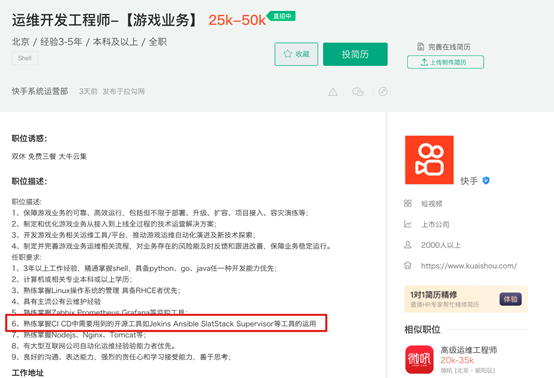This screenshot has height=378, width=554.
Task: Click the home icon beside website URL
Action: tap(408, 265)
